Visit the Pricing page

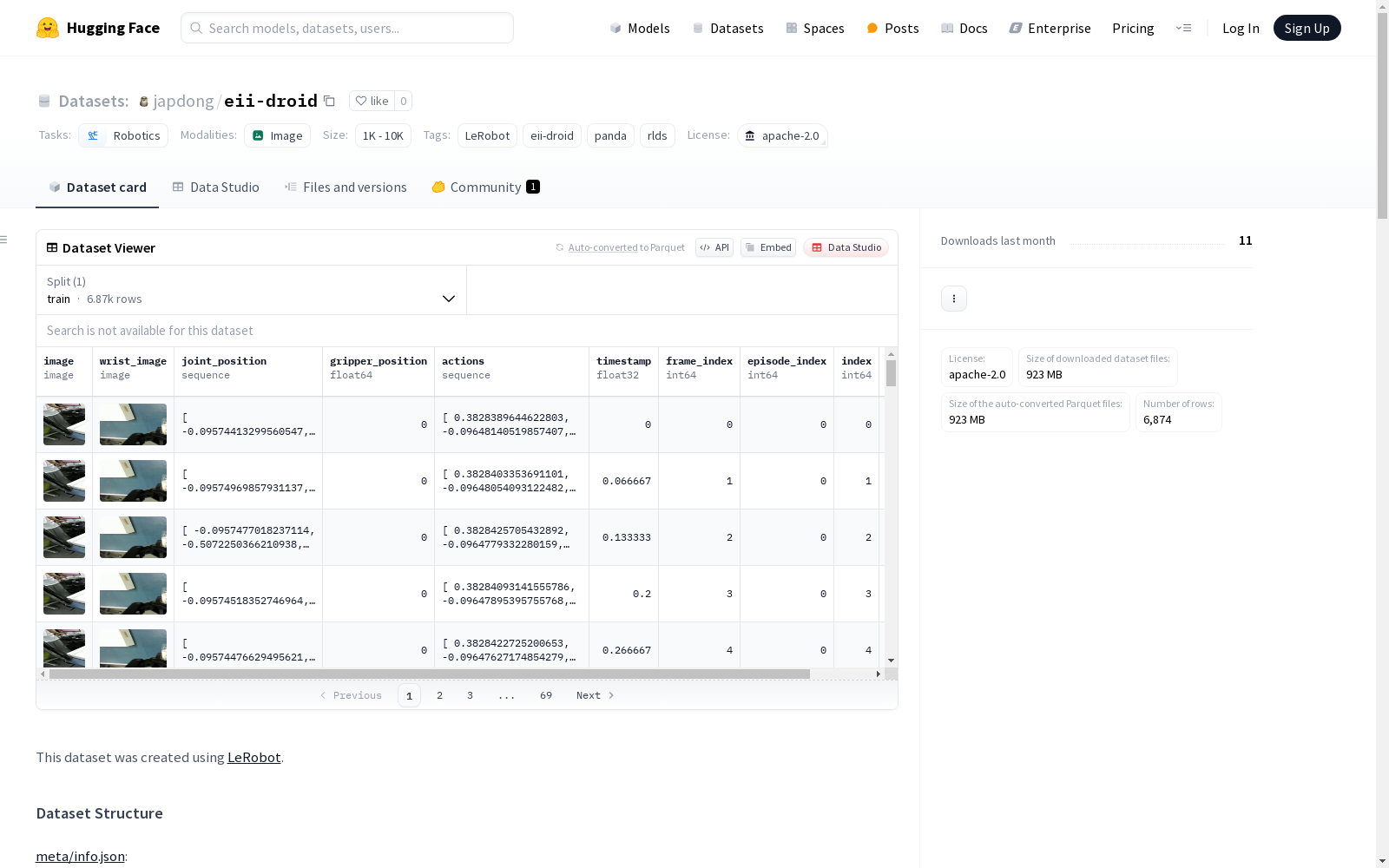(1133, 28)
